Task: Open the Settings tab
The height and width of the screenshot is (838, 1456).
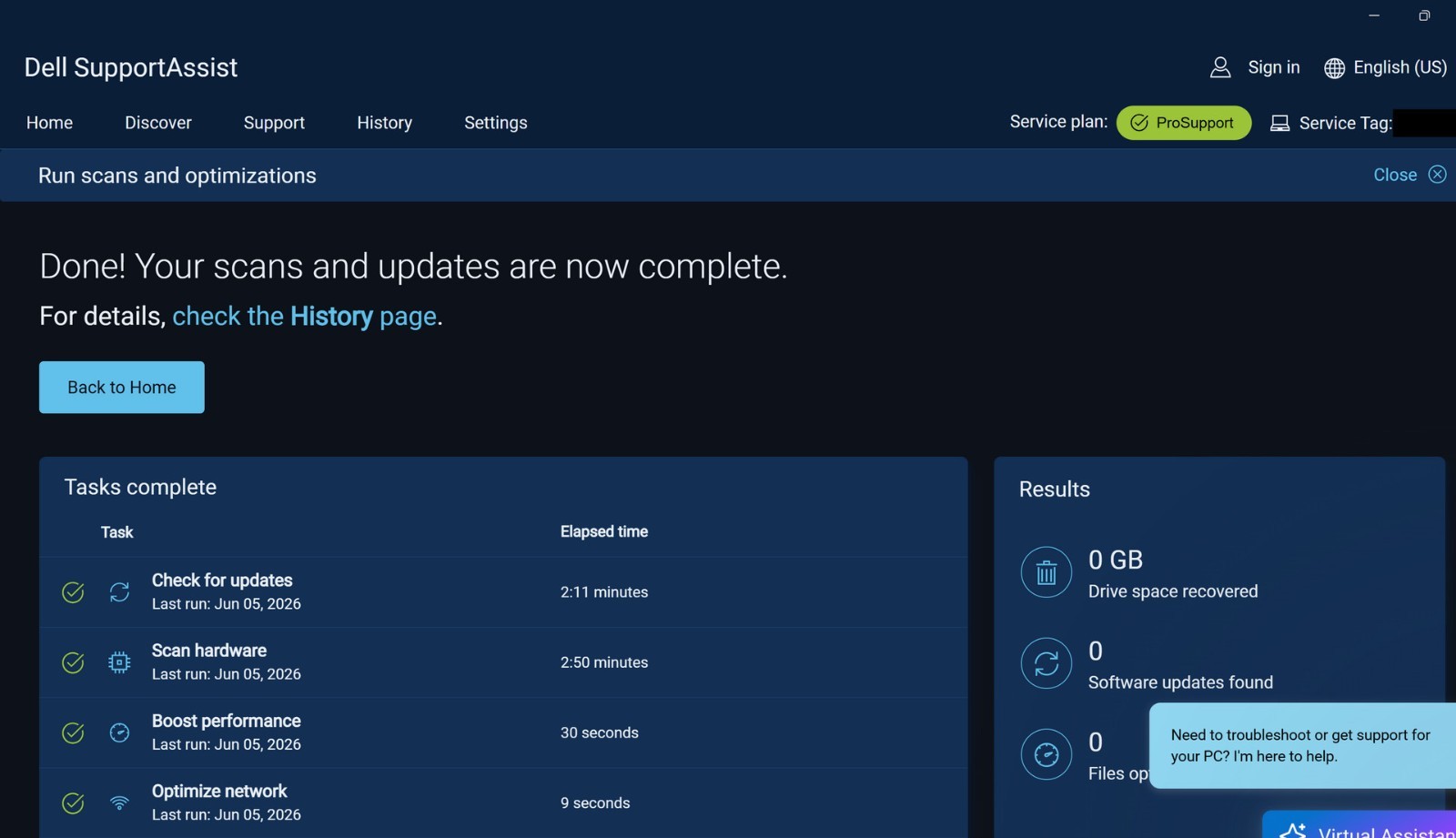Action: [496, 123]
